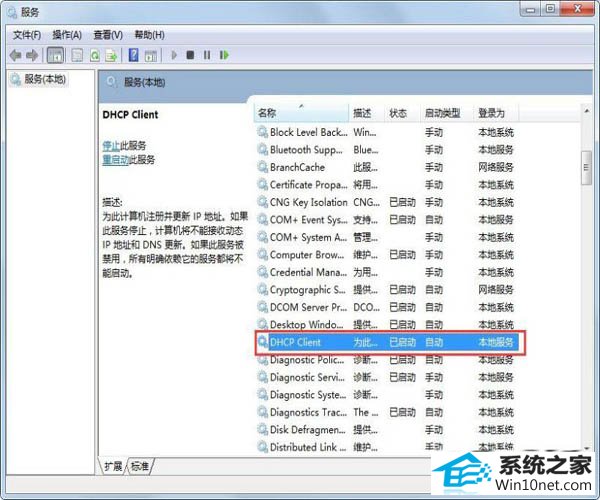Image resolution: width=600 pixels, height=500 pixels.
Task: Click the Refresh toolbar icon
Action: coord(95,55)
